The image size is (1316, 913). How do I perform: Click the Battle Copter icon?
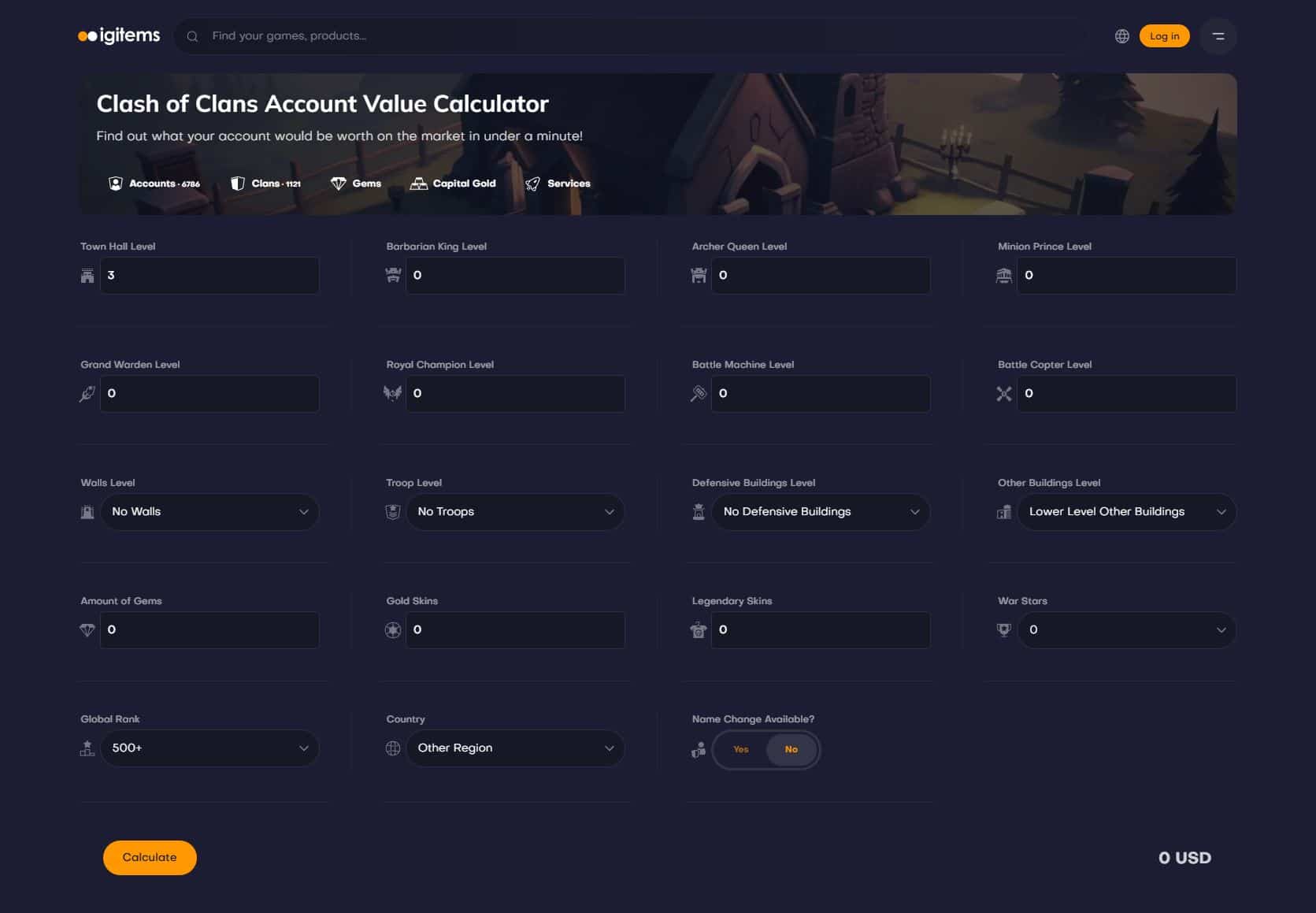point(1004,394)
